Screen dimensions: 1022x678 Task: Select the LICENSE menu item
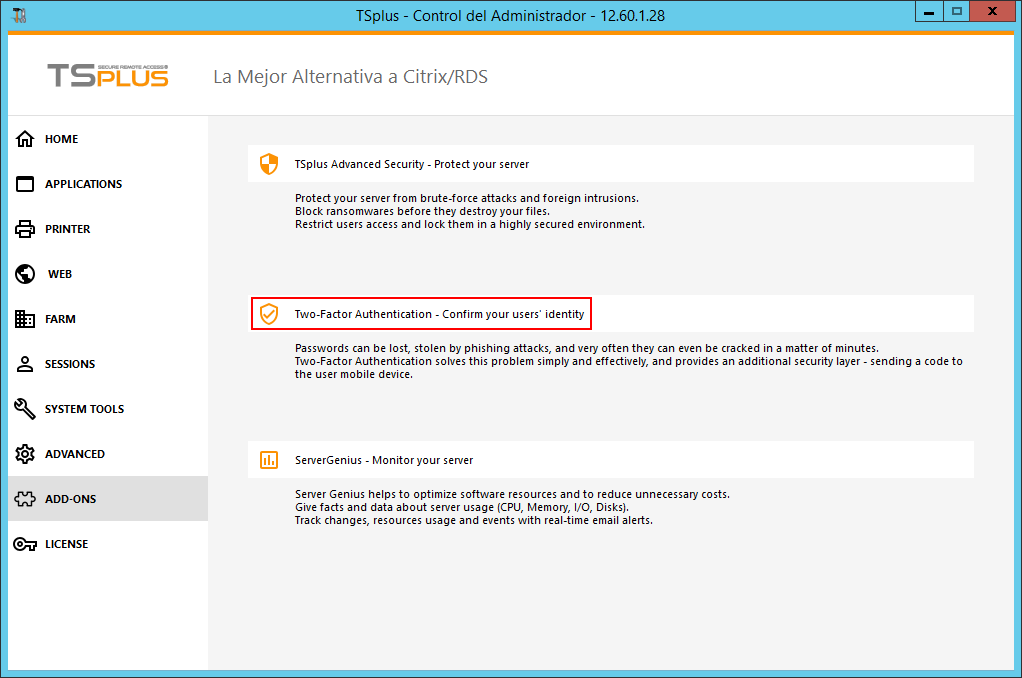[x=66, y=544]
